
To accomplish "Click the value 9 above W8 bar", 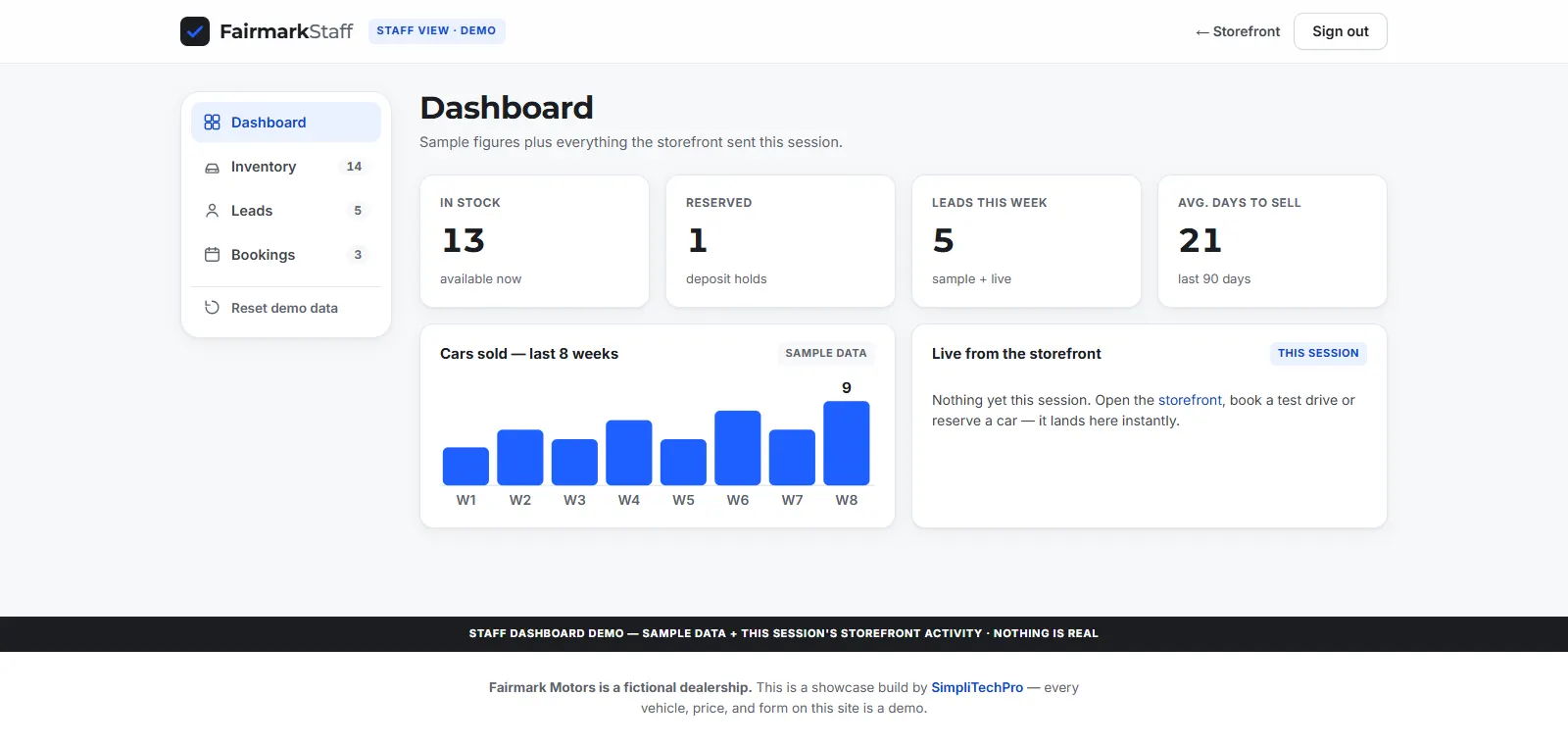I will point(847,388).
